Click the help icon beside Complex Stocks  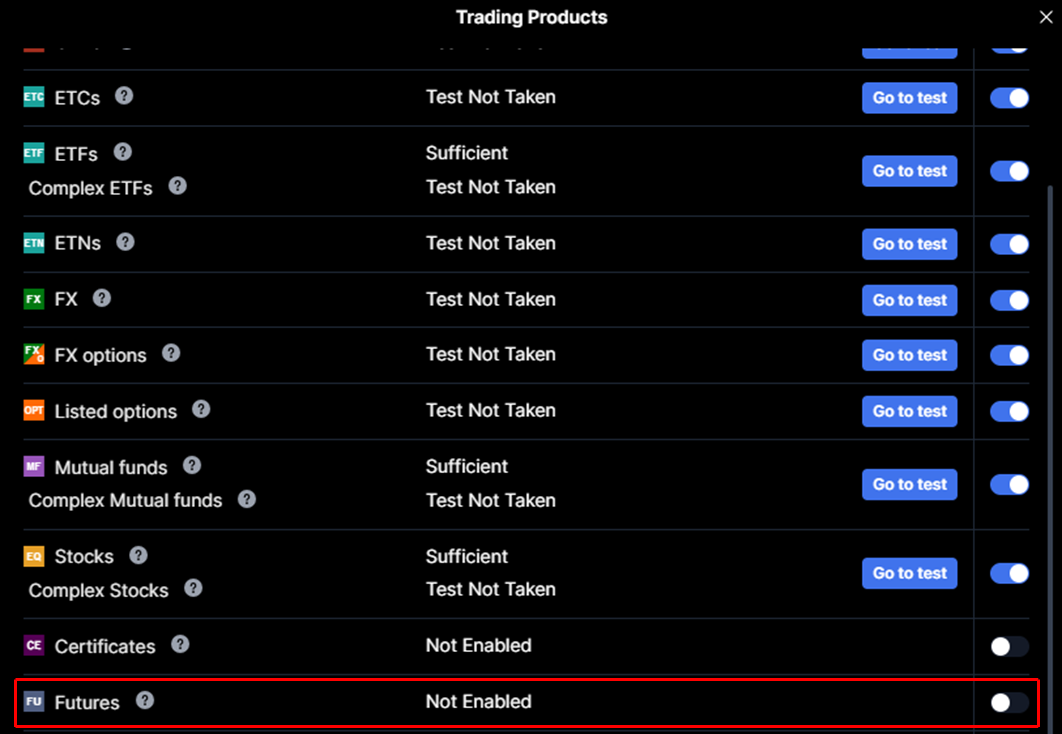pyautogui.click(x=193, y=588)
